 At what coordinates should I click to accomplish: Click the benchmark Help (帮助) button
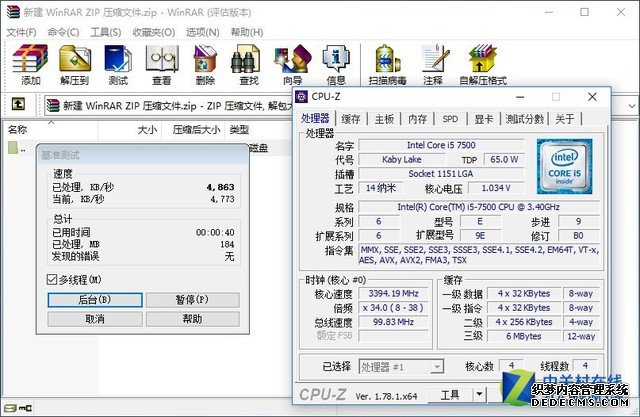(192, 319)
